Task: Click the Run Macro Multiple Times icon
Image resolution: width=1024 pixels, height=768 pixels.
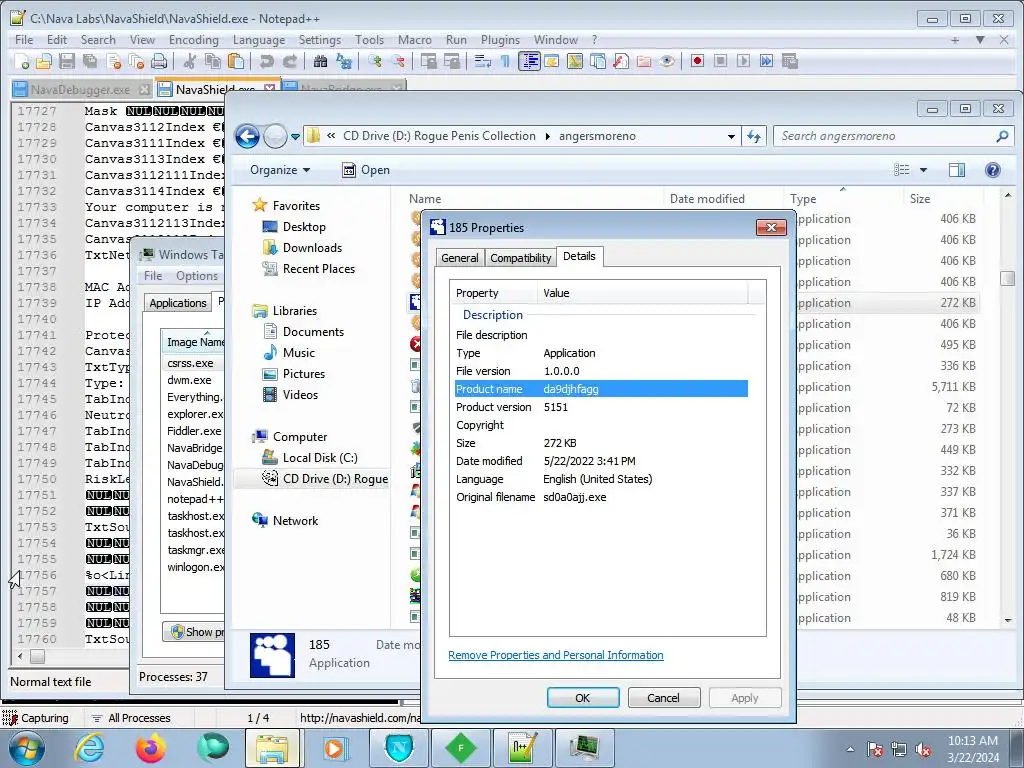Action: click(766, 61)
